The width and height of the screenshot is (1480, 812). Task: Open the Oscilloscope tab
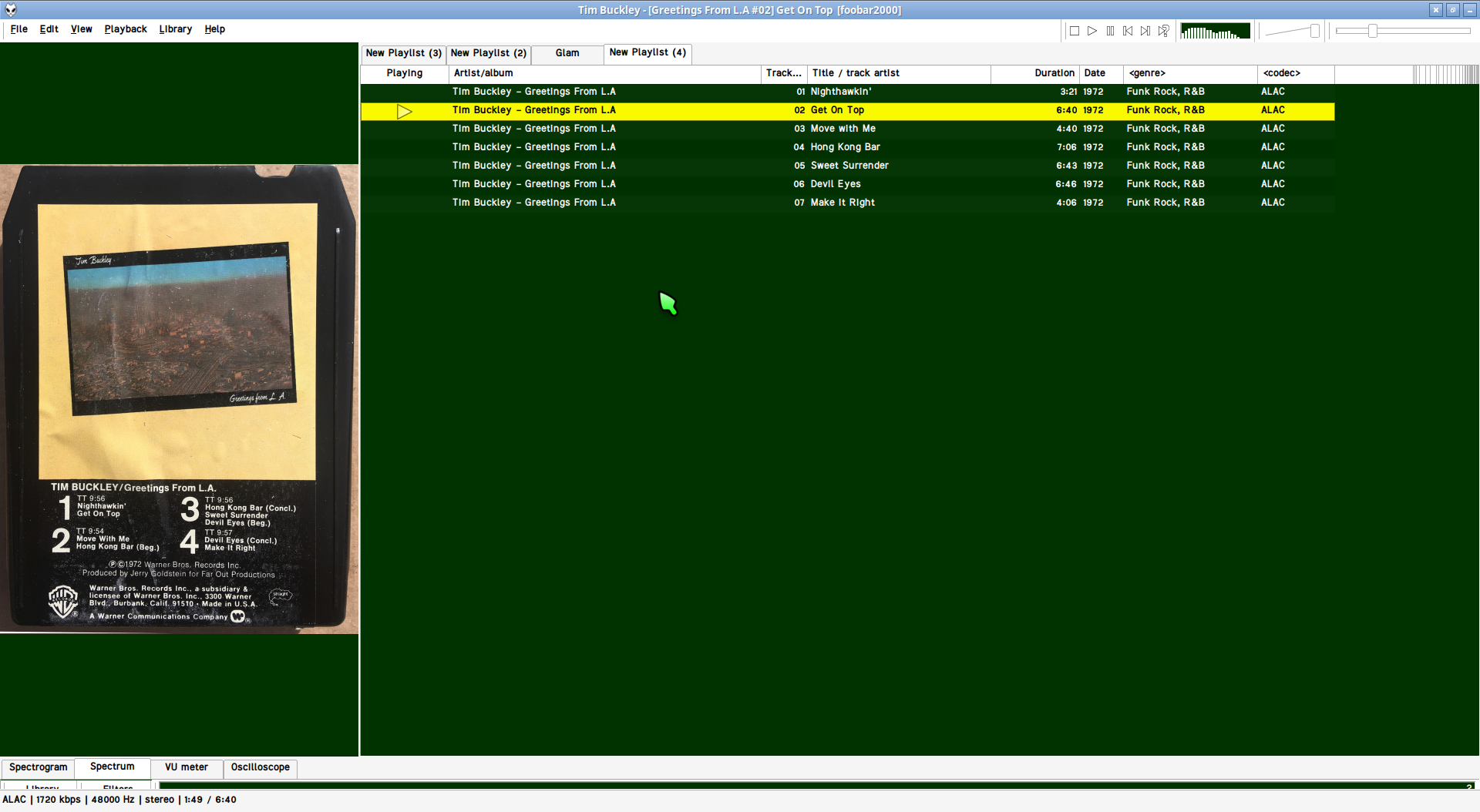point(261,767)
